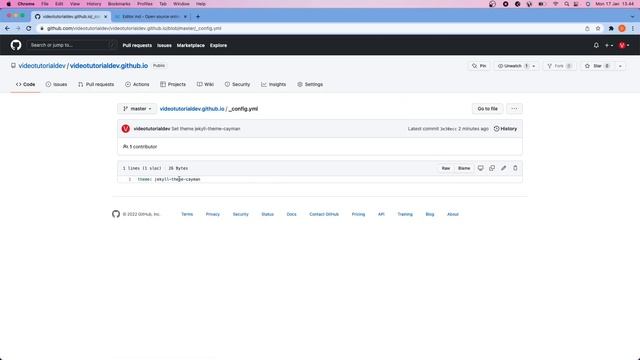The height and width of the screenshot is (360, 640).
Task: Open the Chrome File menu
Action: click(44, 4)
